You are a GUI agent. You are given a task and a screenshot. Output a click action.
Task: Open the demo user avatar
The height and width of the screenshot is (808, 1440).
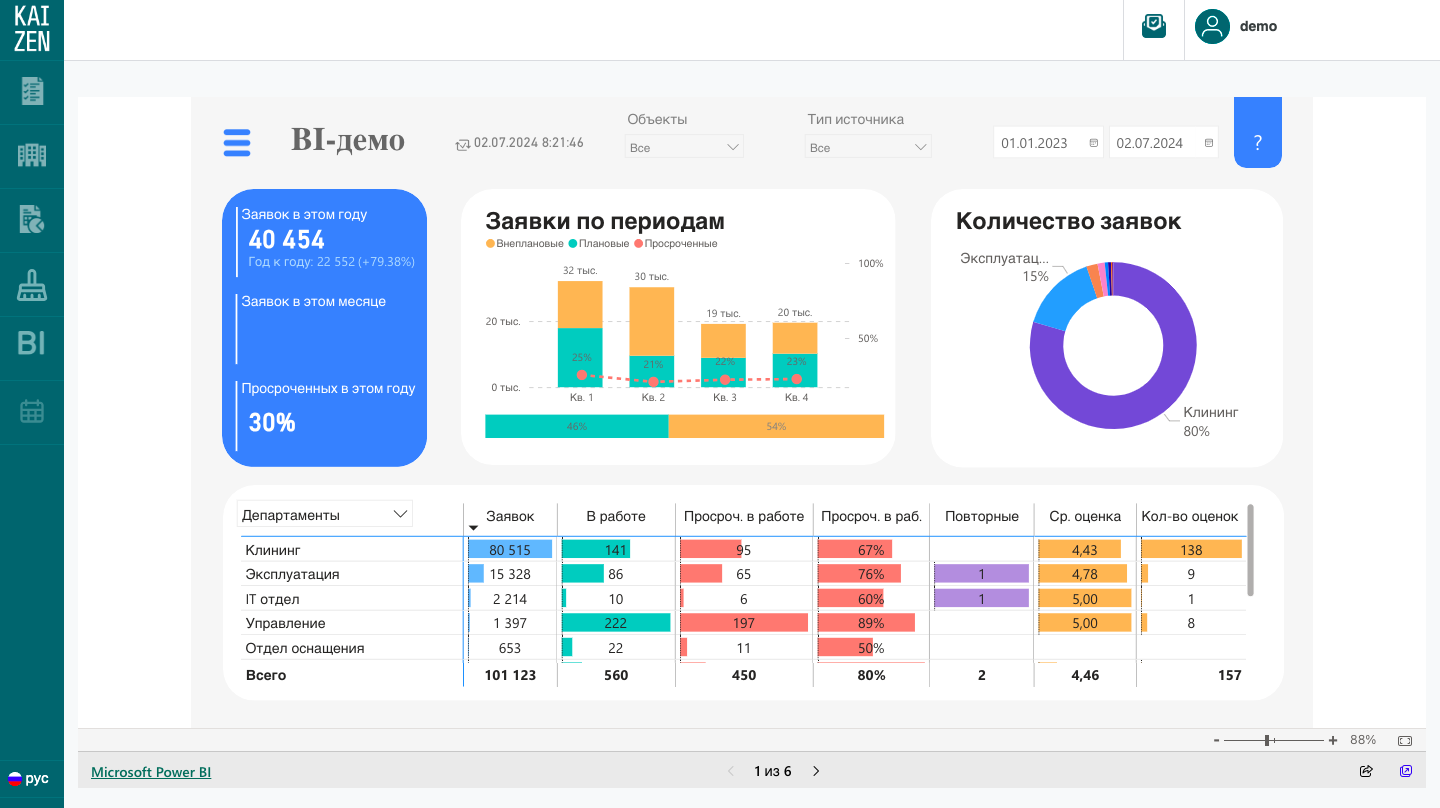(x=1212, y=27)
